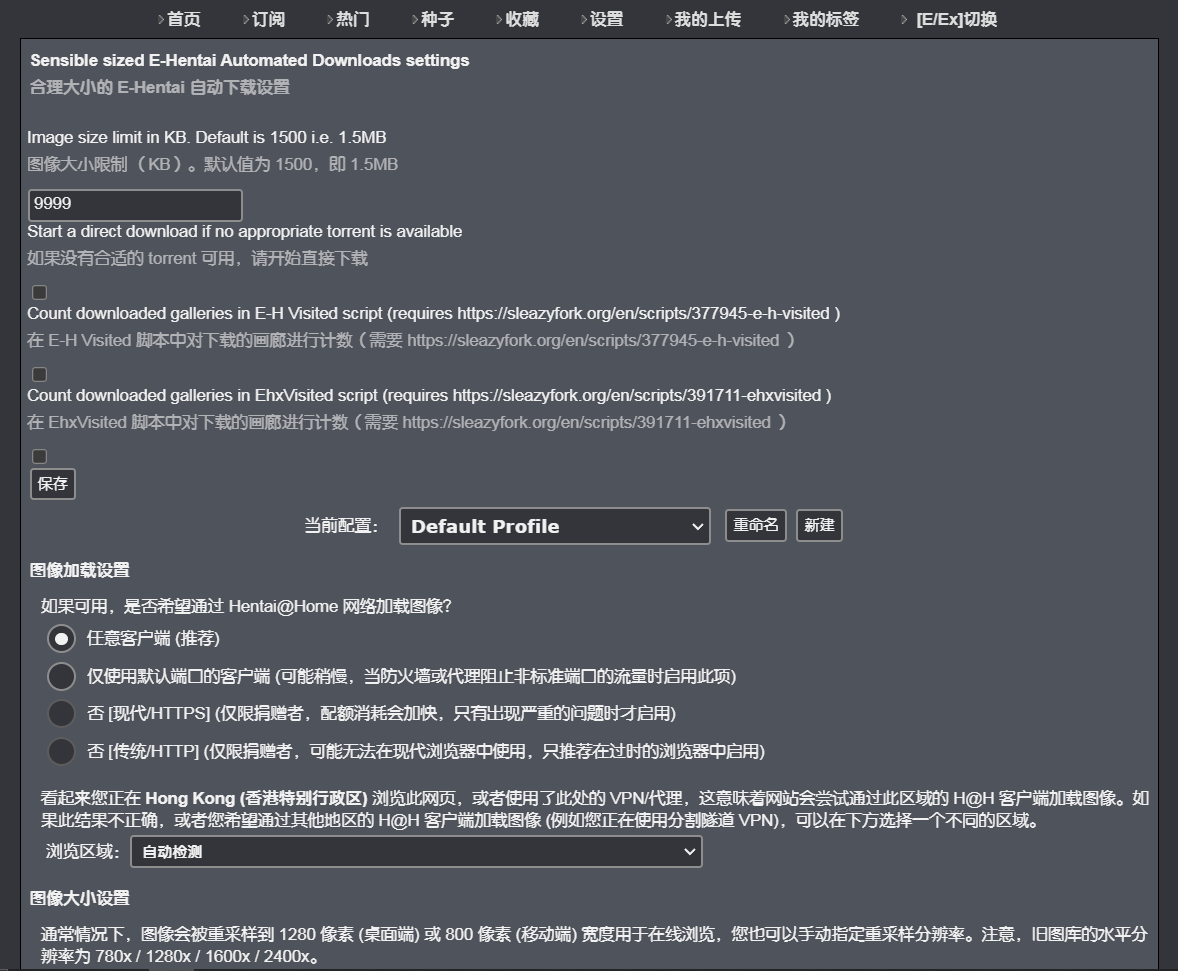The image size is (1178, 971).
Task: Toggle the checkbox above the 保存 button
Action: pos(39,456)
